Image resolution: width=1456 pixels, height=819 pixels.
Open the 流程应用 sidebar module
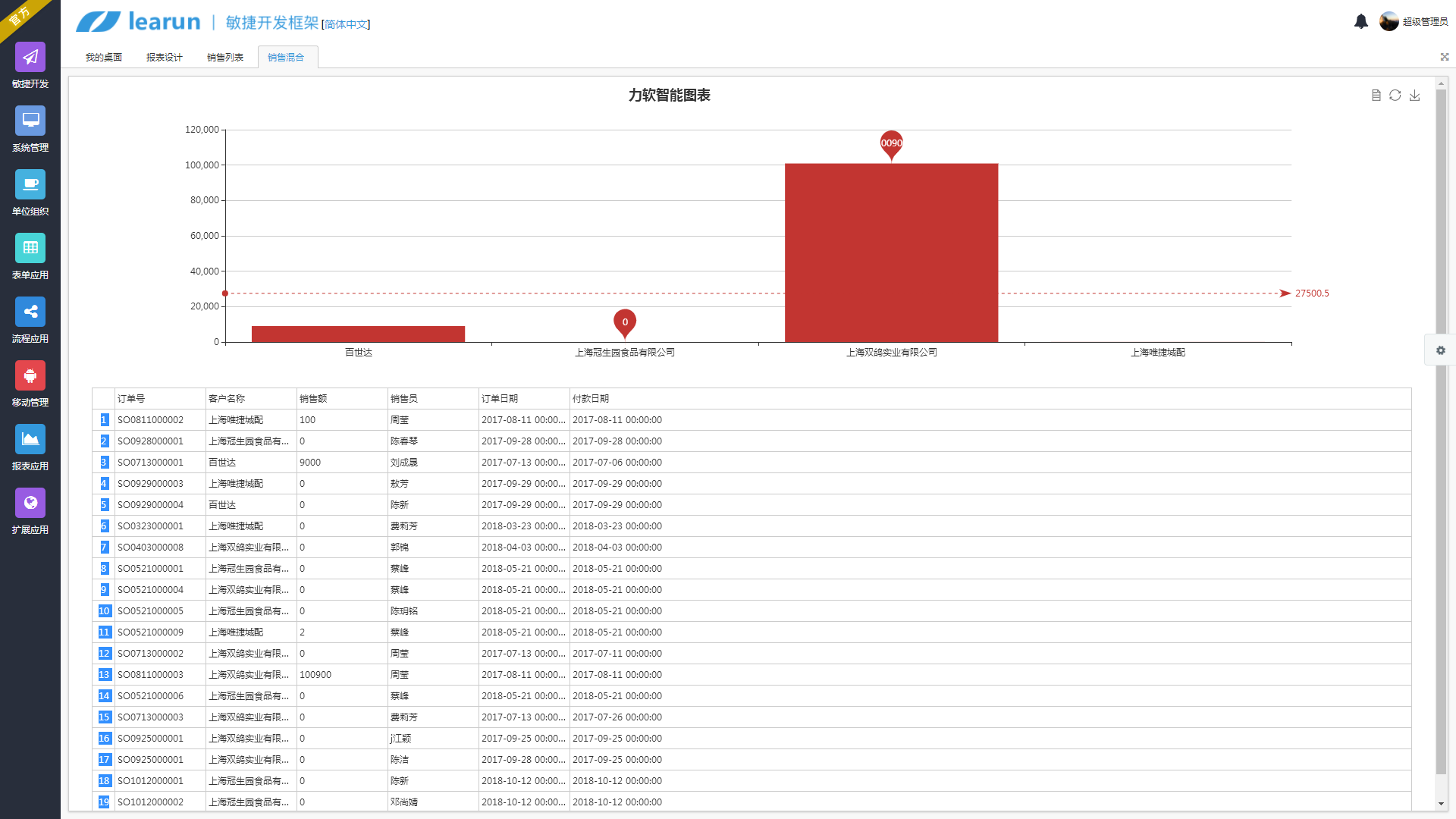(x=30, y=322)
